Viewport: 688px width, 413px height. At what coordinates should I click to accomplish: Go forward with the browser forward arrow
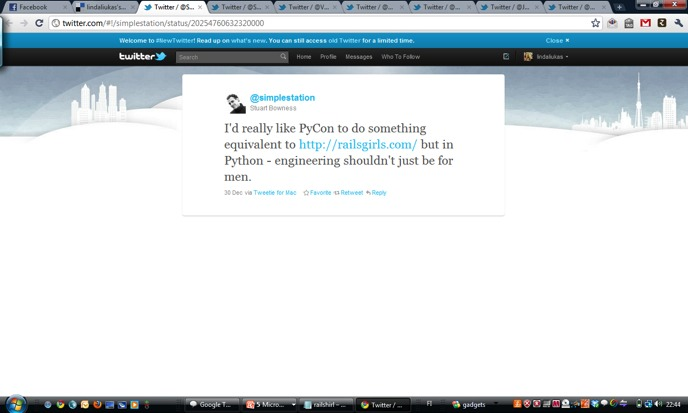click(x=24, y=23)
